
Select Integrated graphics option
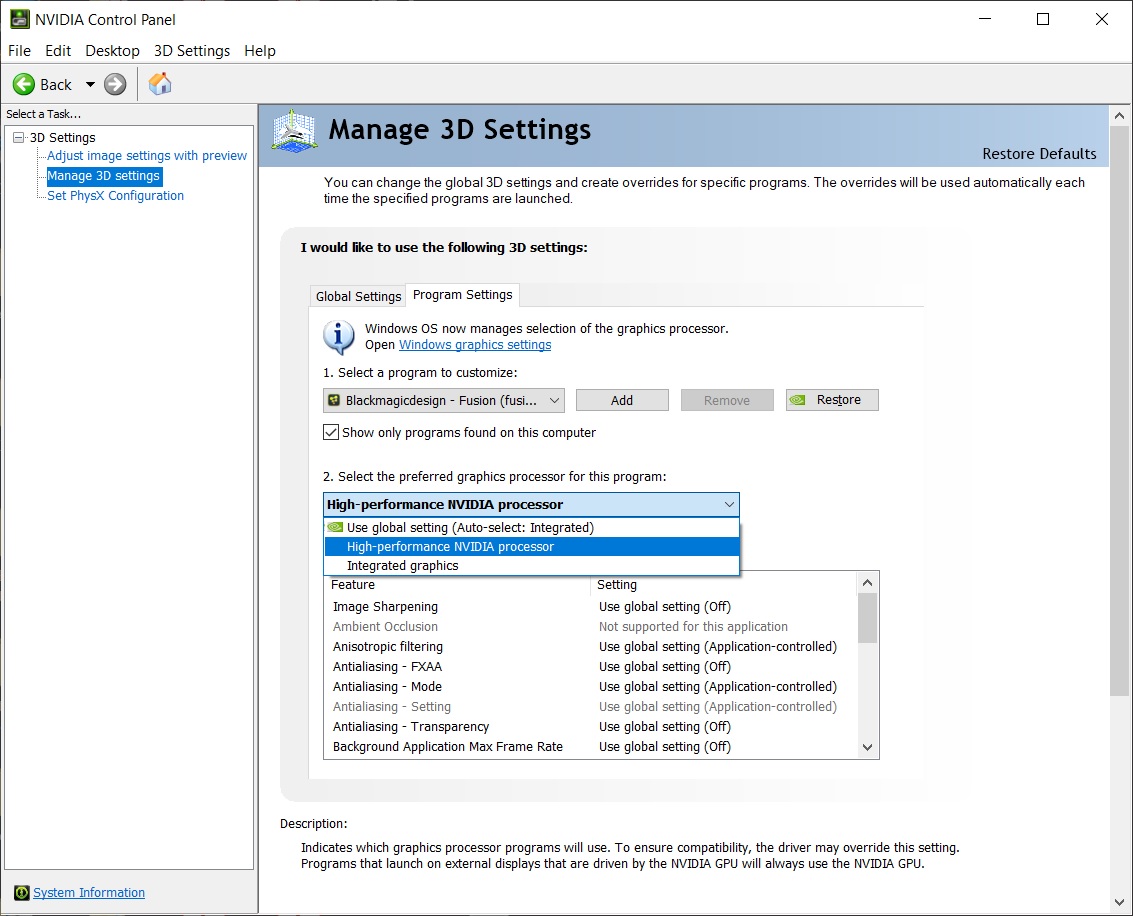532,566
